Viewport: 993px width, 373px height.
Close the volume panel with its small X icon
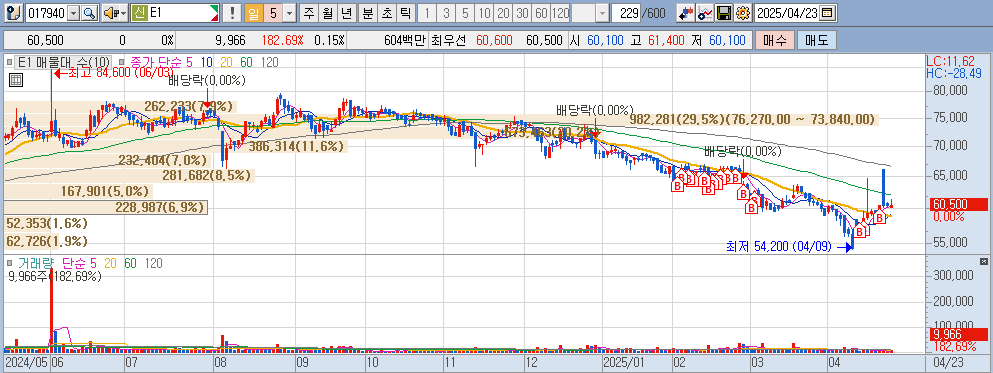click(984, 261)
